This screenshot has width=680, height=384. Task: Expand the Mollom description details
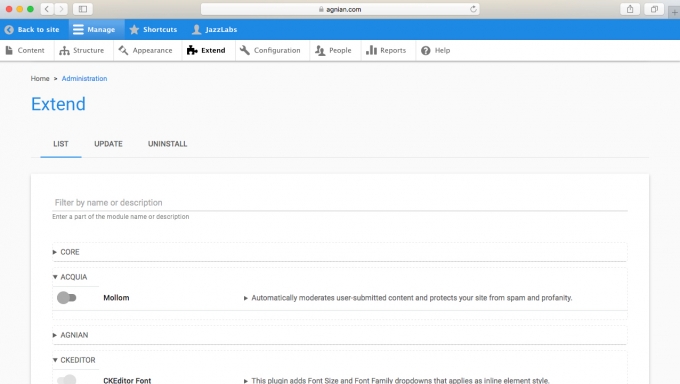click(245, 298)
